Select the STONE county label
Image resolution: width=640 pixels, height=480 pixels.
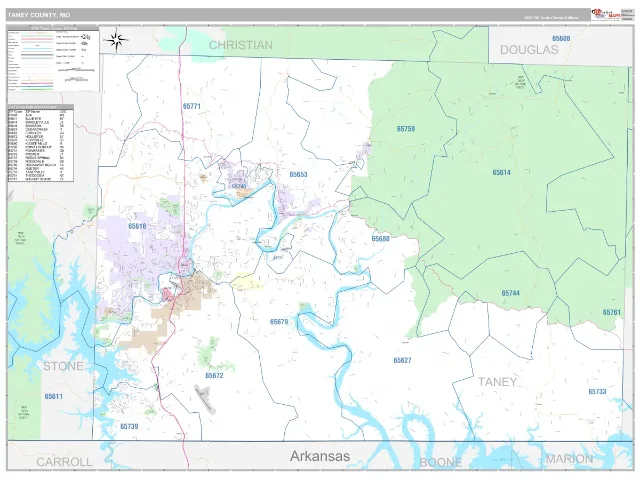(x=63, y=366)
